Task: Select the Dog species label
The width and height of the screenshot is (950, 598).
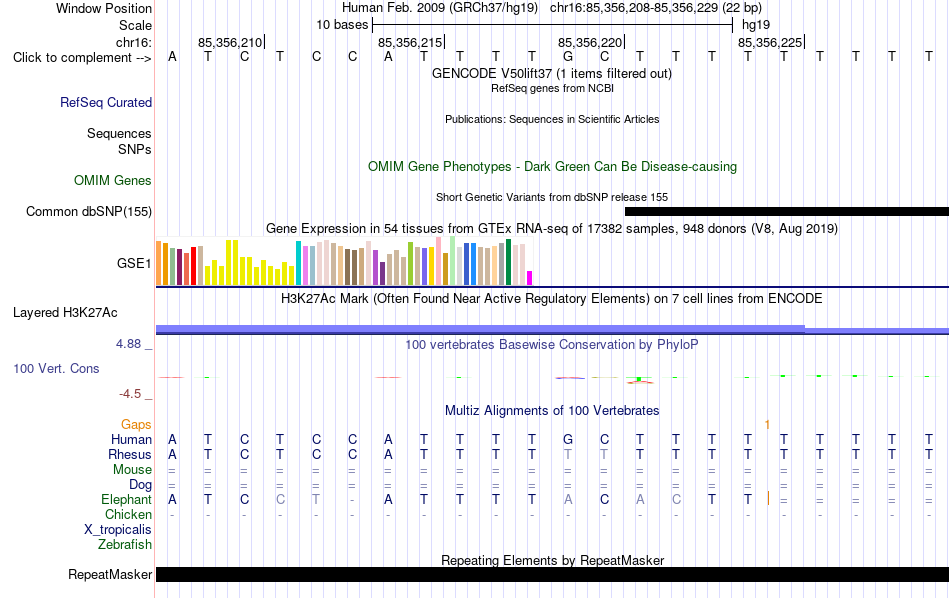Action: (x=140, y=485)
